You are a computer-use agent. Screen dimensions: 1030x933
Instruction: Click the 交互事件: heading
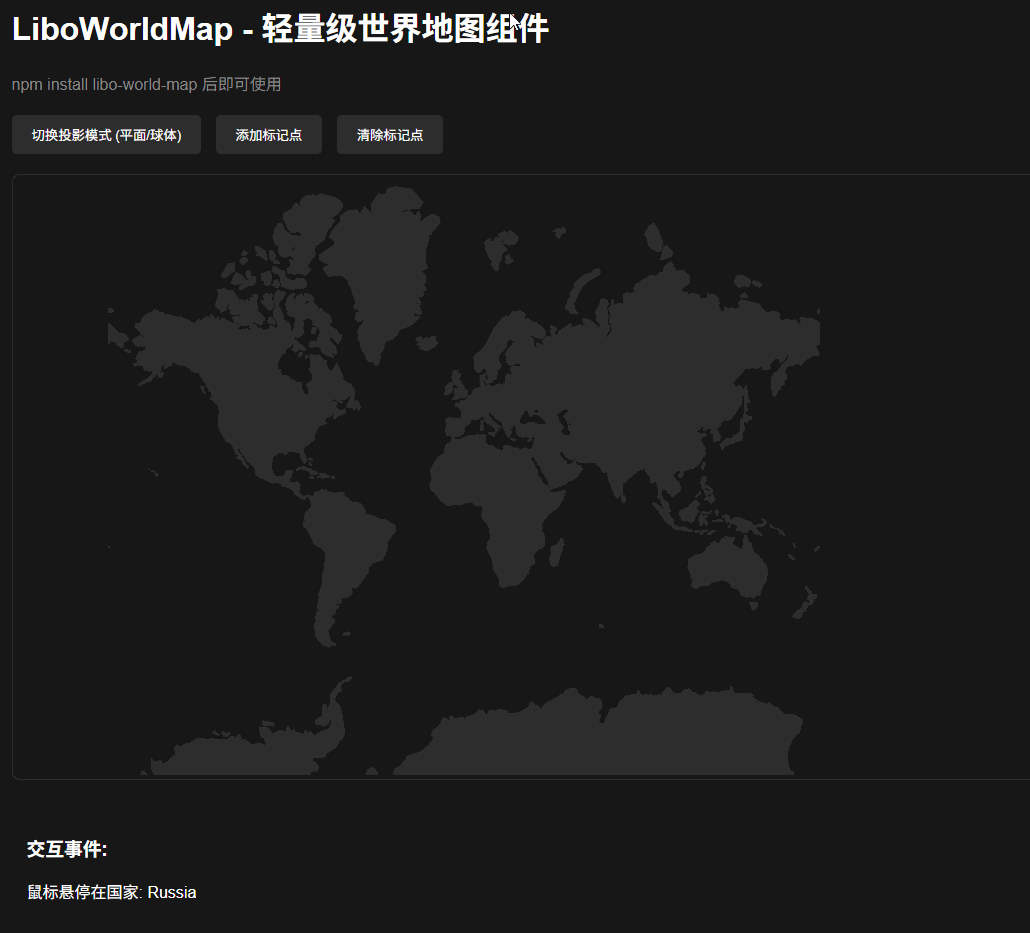67,849
